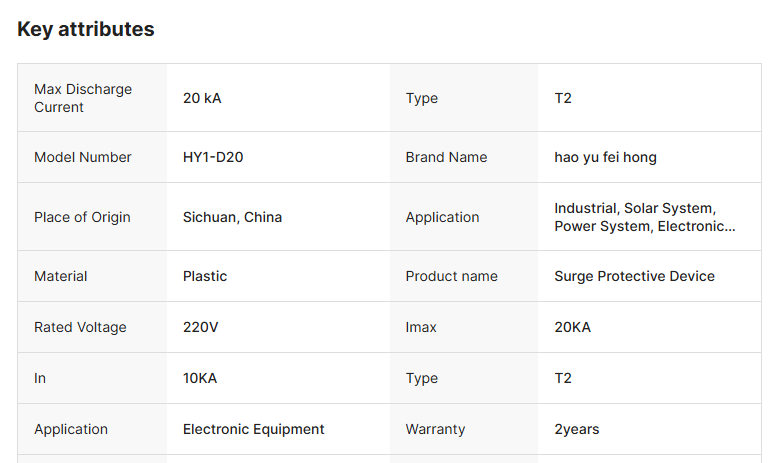784x463 pixels.
Task: Click the hao yu fei hong brand value
Action: pos(605,157)
